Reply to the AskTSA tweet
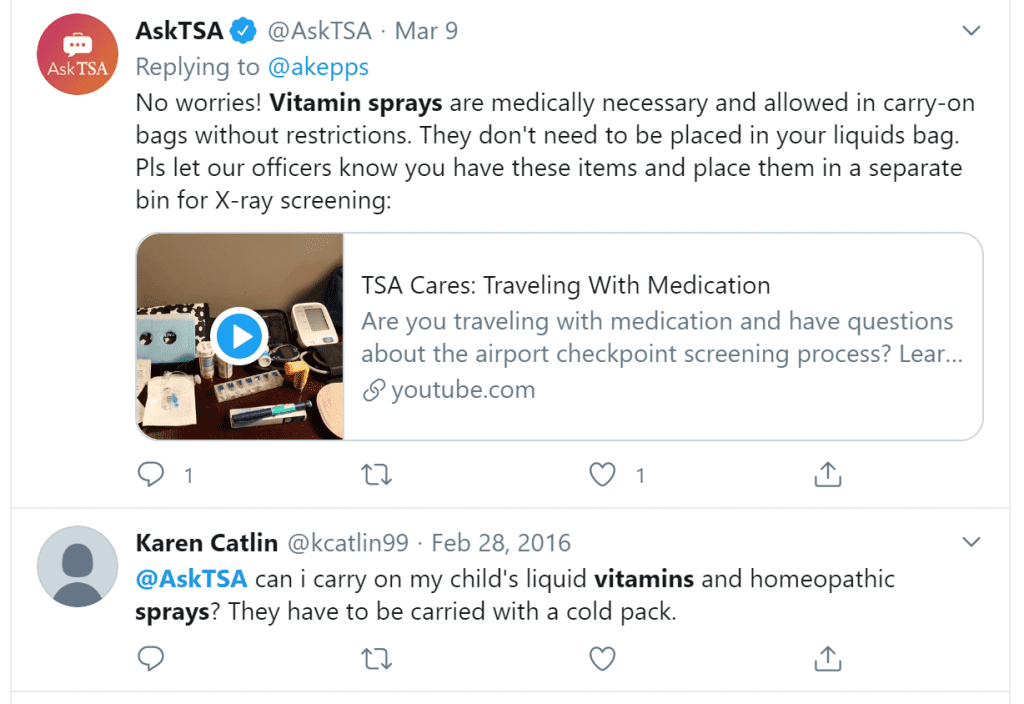 151,474
